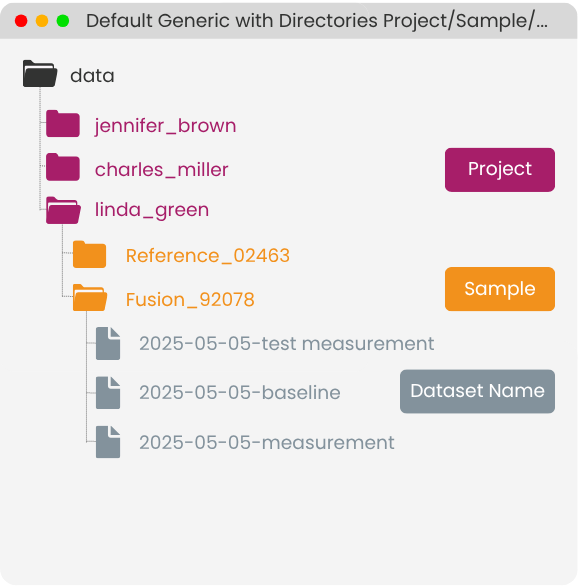Click the 2025-05-05-baseline file icon

tap(108, 393)
